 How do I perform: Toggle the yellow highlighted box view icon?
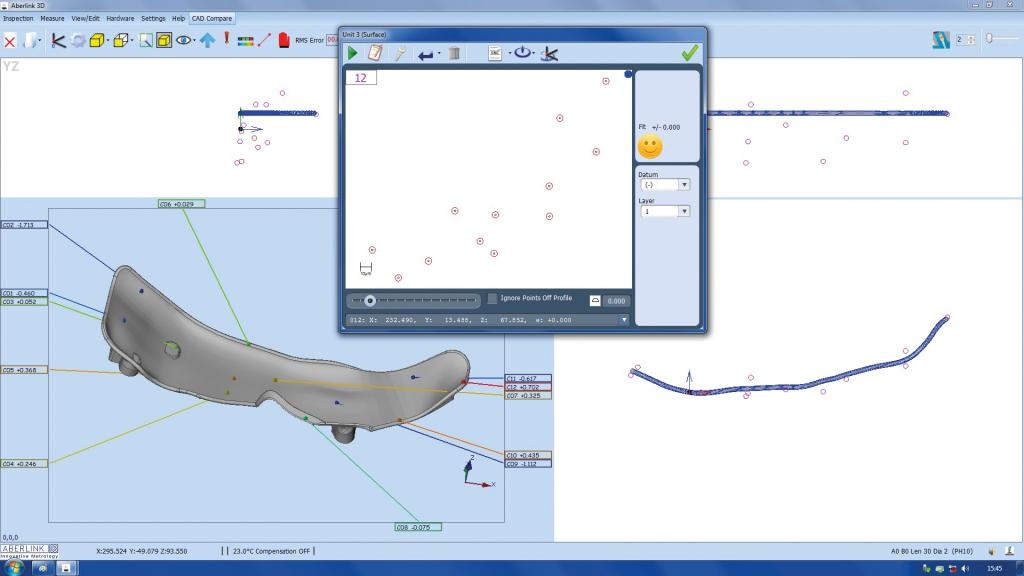[163, 40]
